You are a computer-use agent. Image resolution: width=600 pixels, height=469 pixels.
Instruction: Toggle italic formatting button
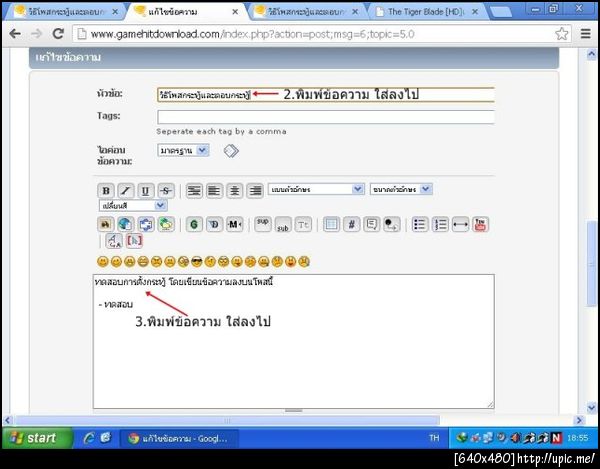(x=126, y=191)
